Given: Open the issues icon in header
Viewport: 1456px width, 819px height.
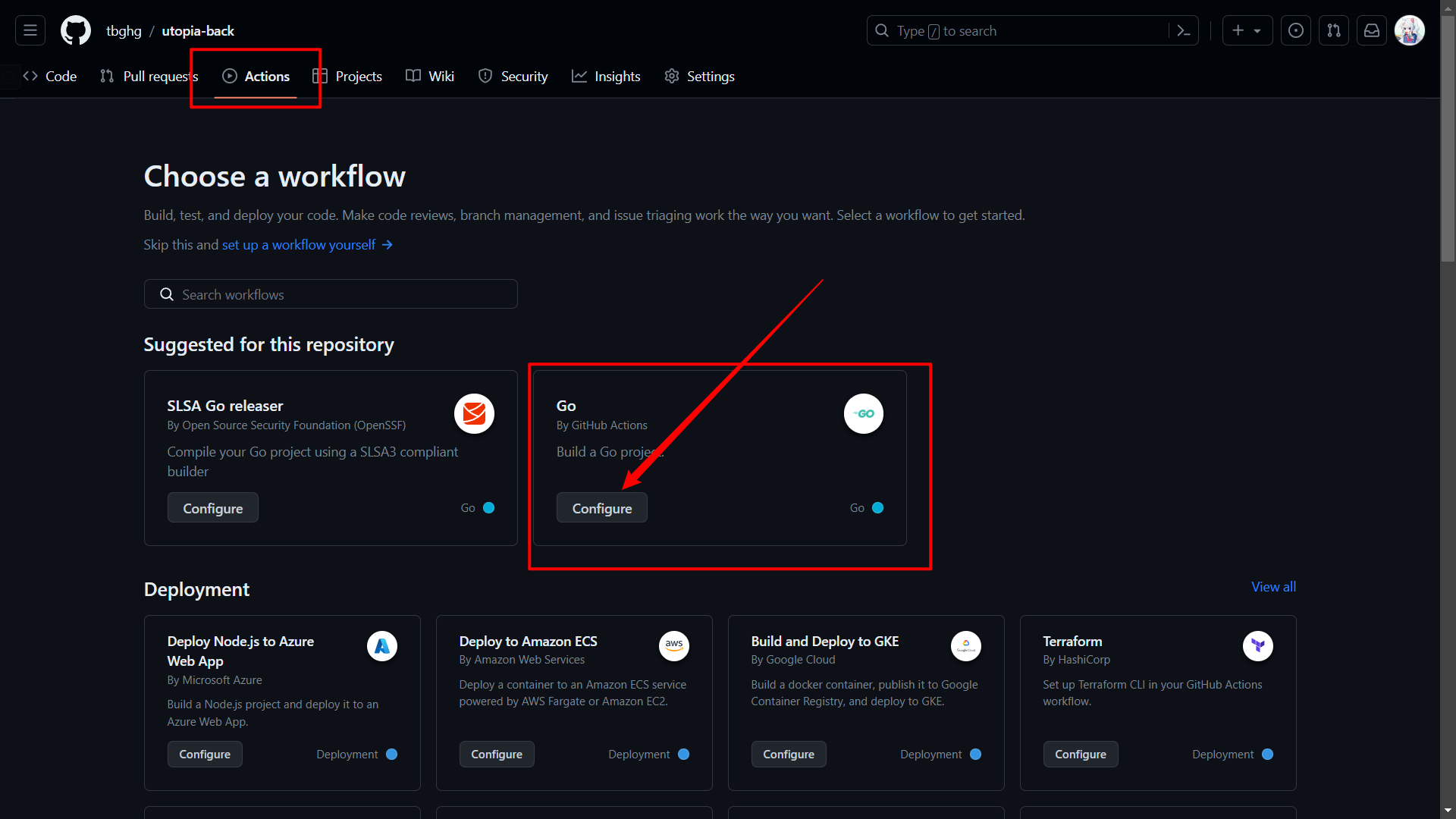Looking at the screenshot, I should coord(1296,30).
